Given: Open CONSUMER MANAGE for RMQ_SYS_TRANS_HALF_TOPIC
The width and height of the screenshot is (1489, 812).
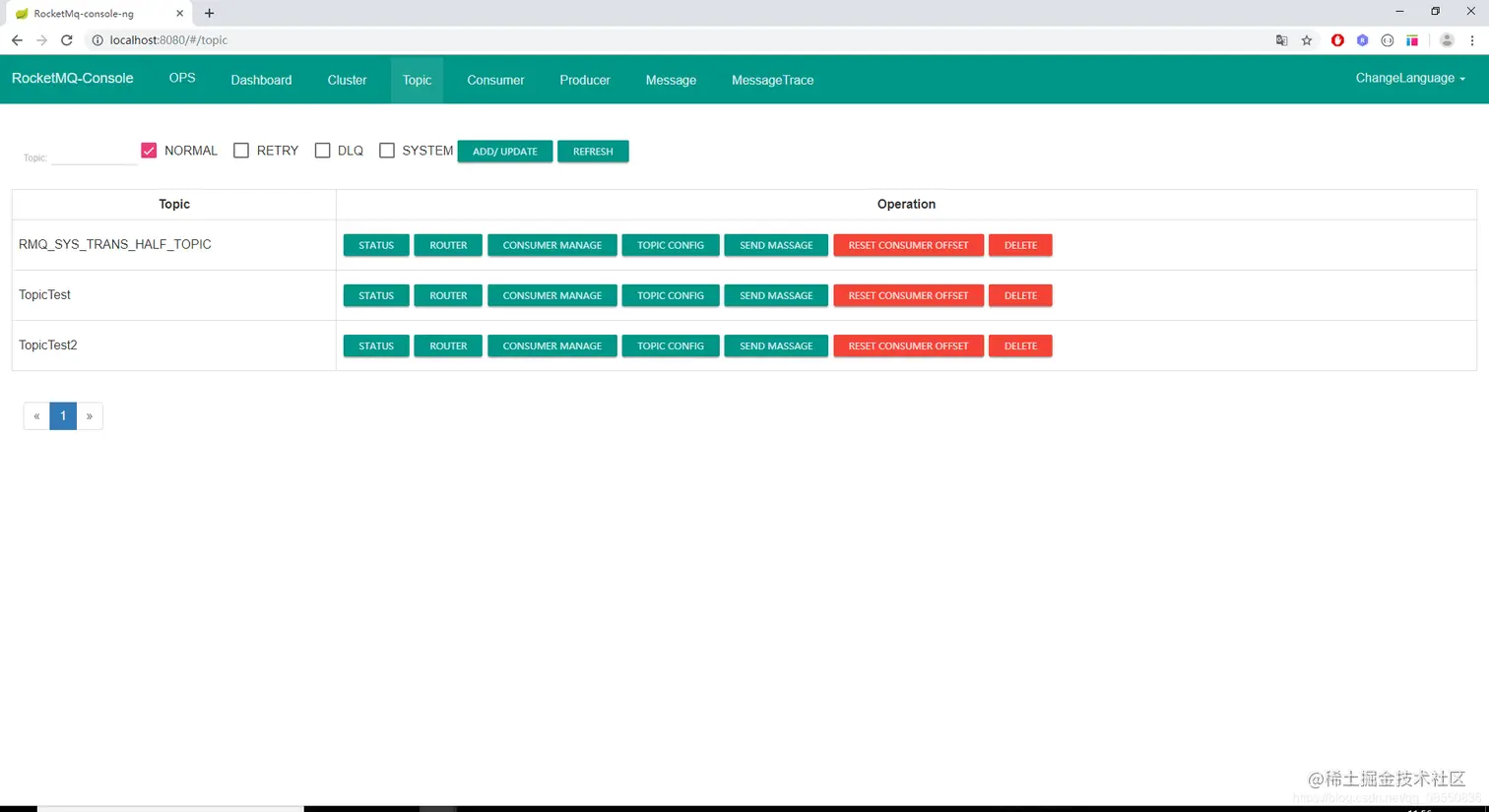Looking at the screenshot, I should pos(551,245).
